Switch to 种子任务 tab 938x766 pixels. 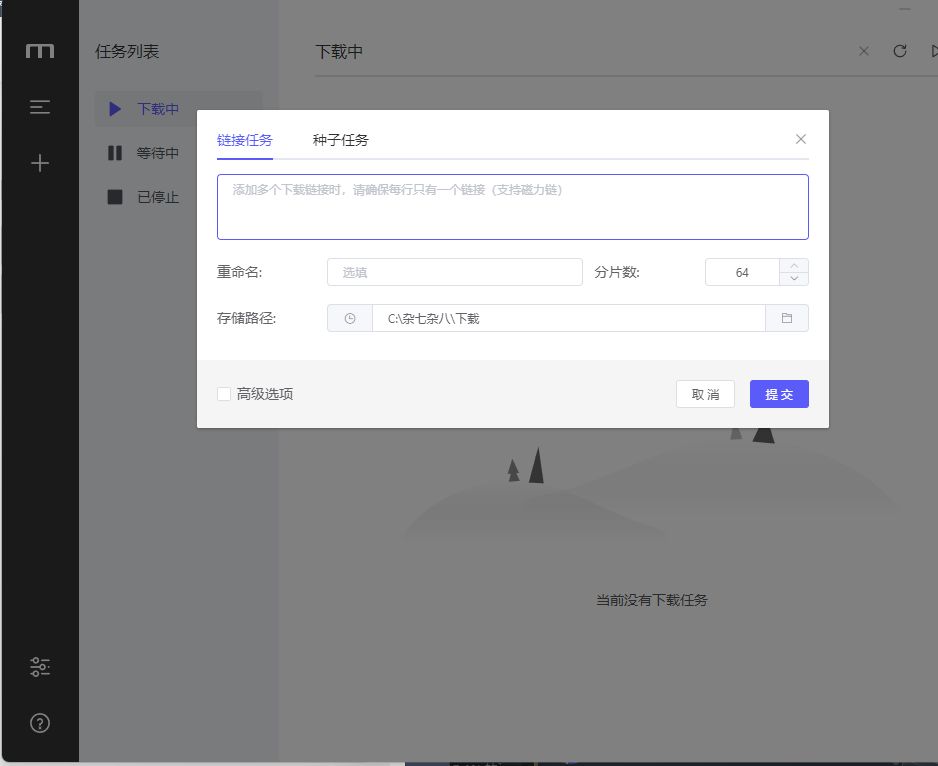click(x=340, y=140)
